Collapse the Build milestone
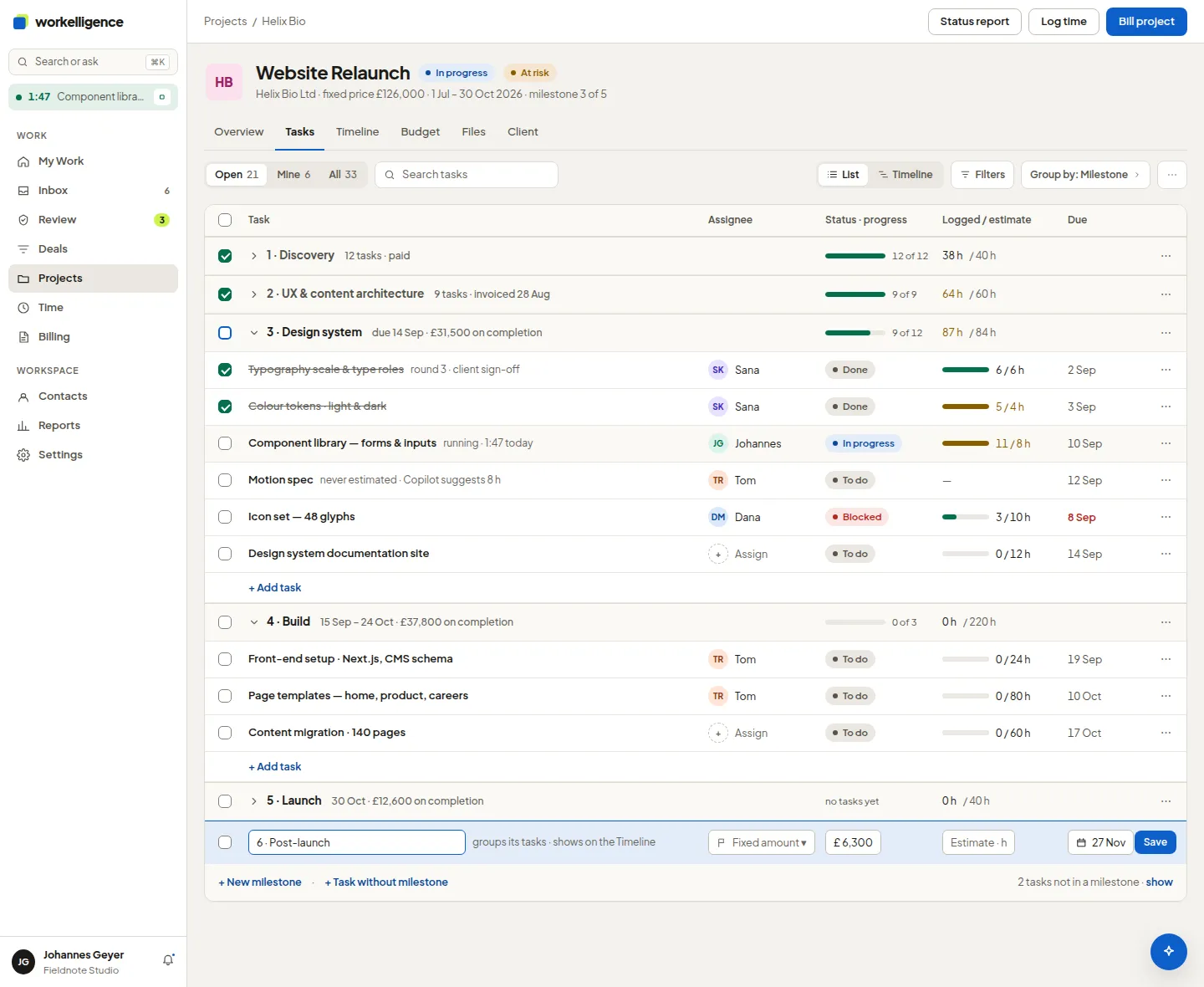 [x=253, y=622]
